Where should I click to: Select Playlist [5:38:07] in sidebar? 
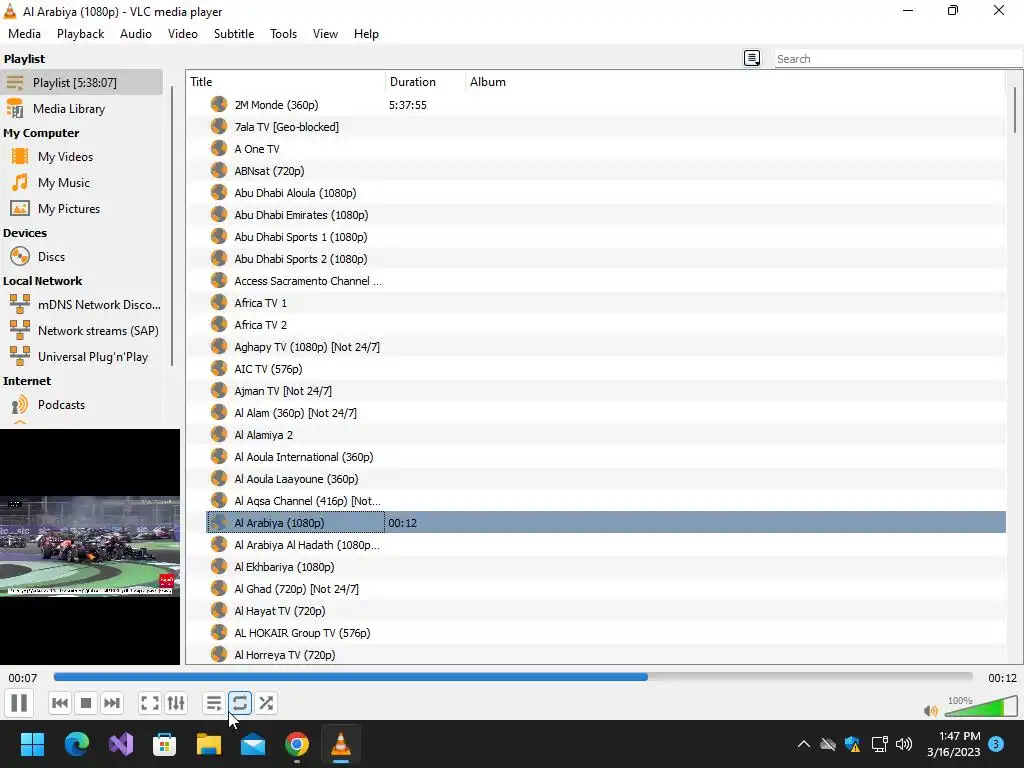[81, 82]
